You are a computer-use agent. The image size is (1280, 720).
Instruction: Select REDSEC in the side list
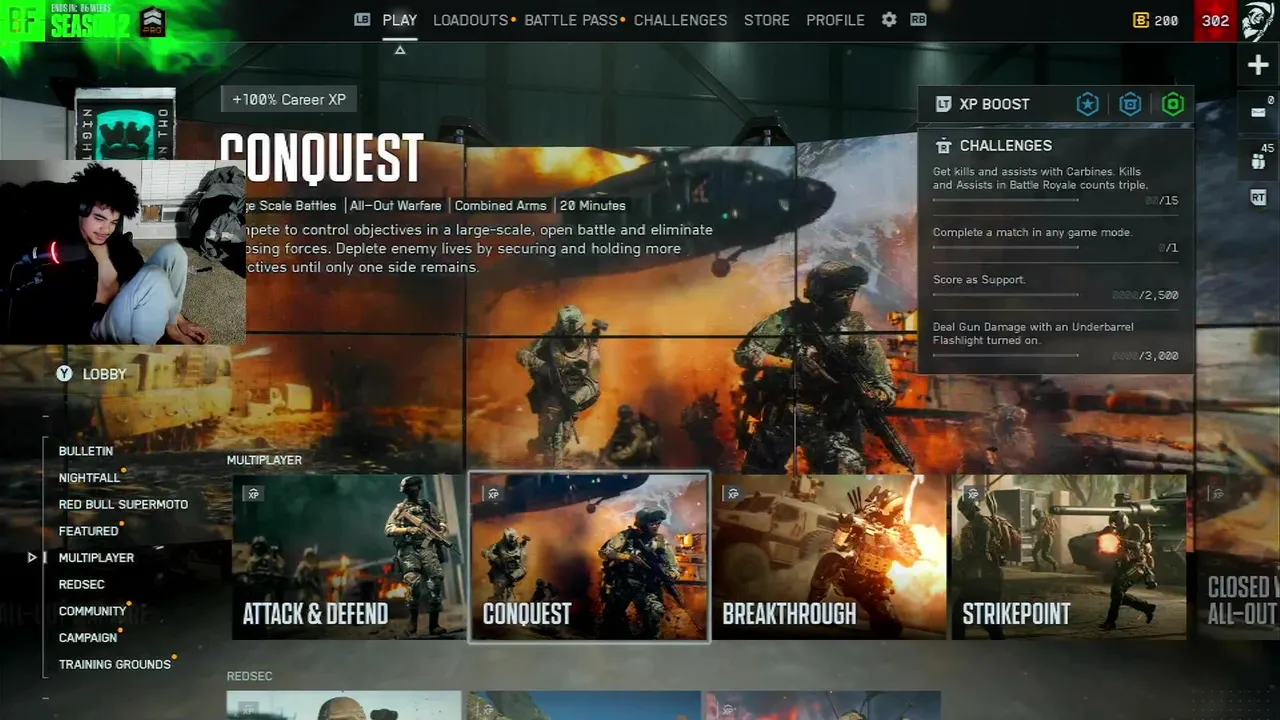tap(81, 584)
